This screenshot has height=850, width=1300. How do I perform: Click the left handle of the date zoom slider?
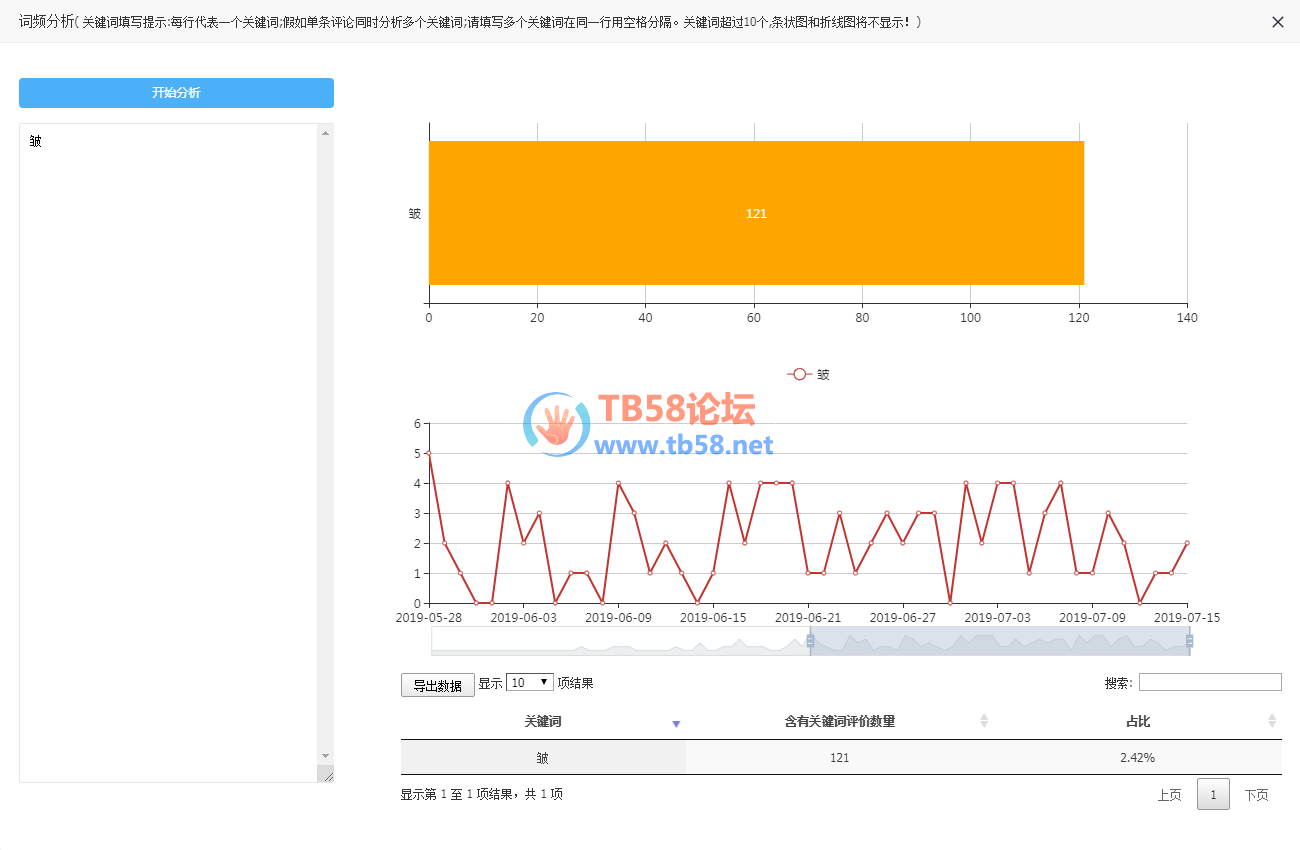tap(810, 641)
